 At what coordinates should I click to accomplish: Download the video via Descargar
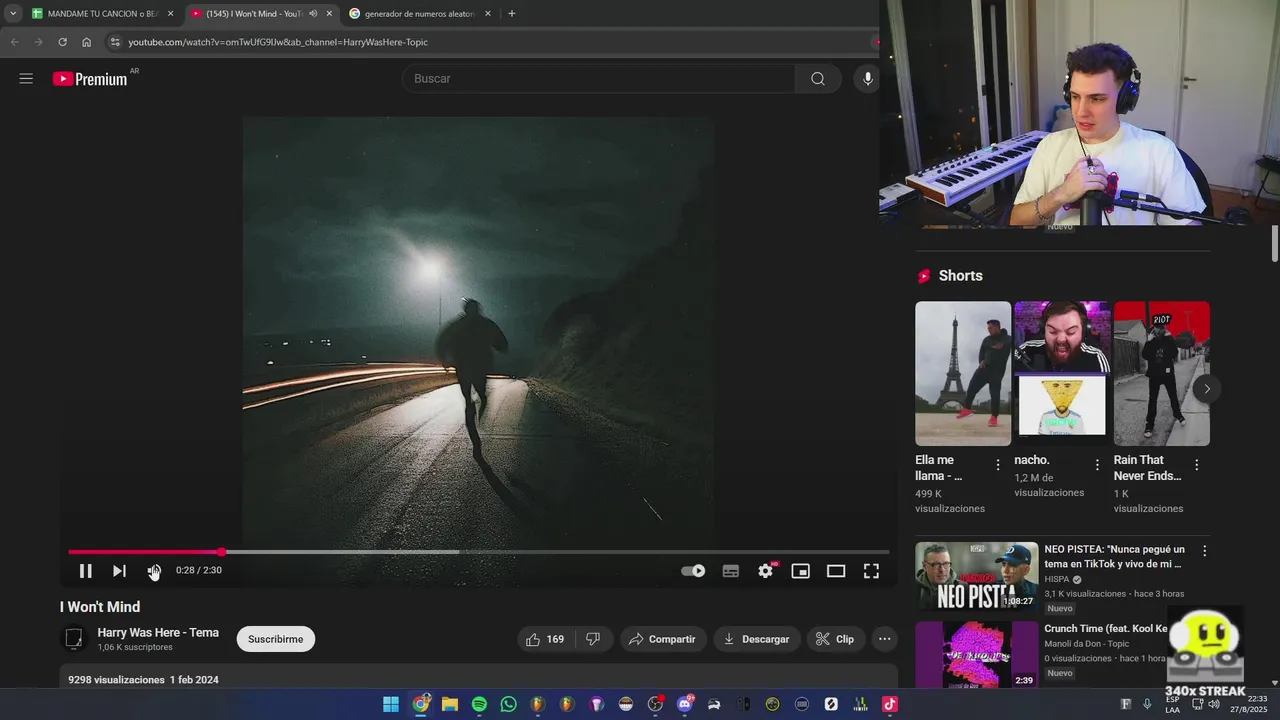coord(757,639)
